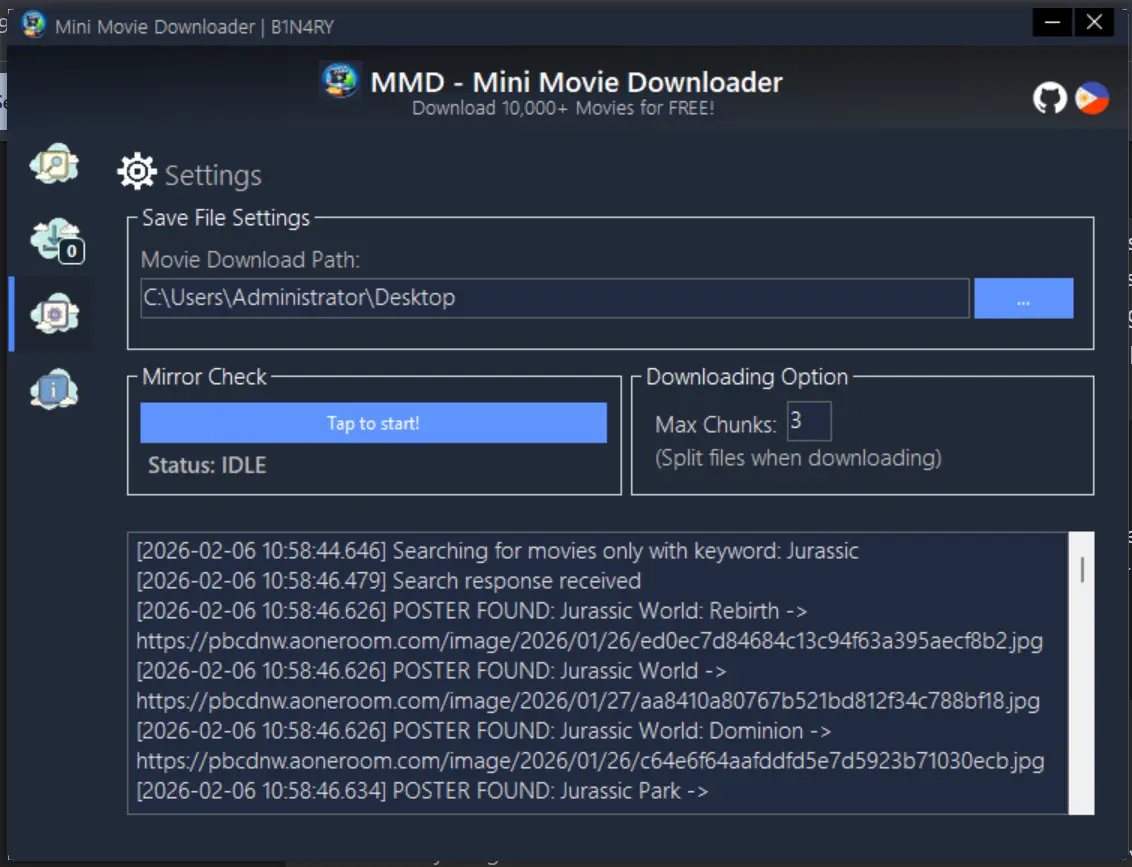
Task: Click the Downloading Option group title
Action: (x=746, y=377)
